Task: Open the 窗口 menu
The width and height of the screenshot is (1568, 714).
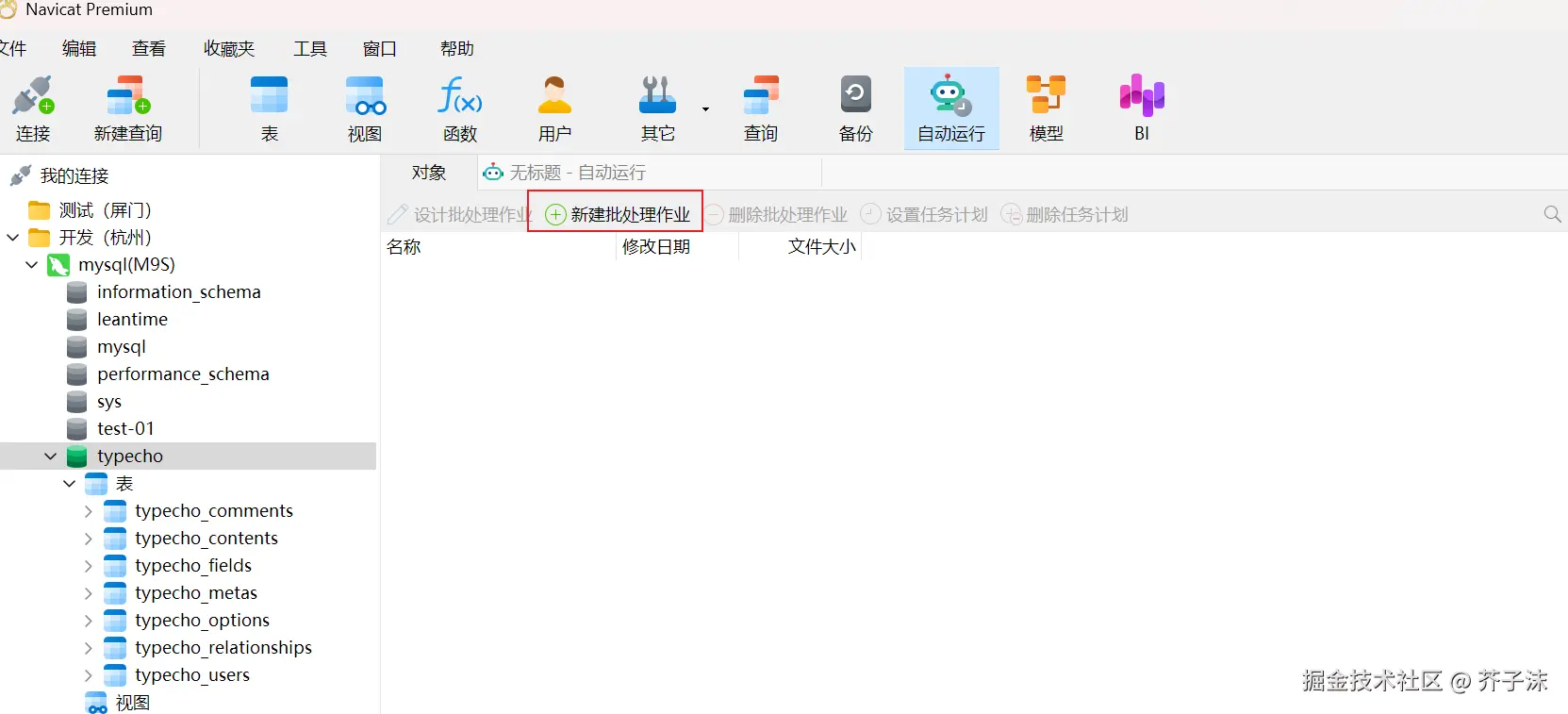Action: 380,48
